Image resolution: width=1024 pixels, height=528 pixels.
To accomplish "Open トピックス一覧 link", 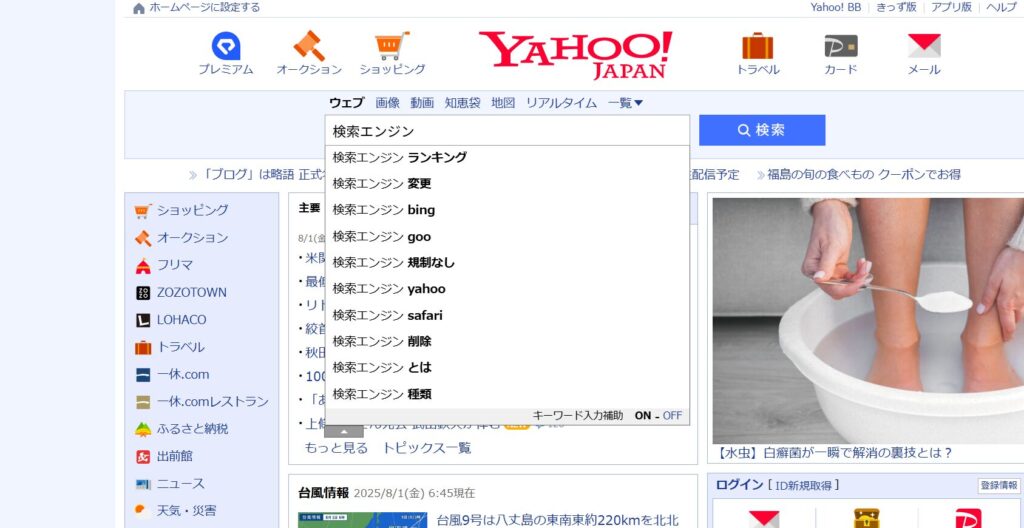I will click(426, 448).
